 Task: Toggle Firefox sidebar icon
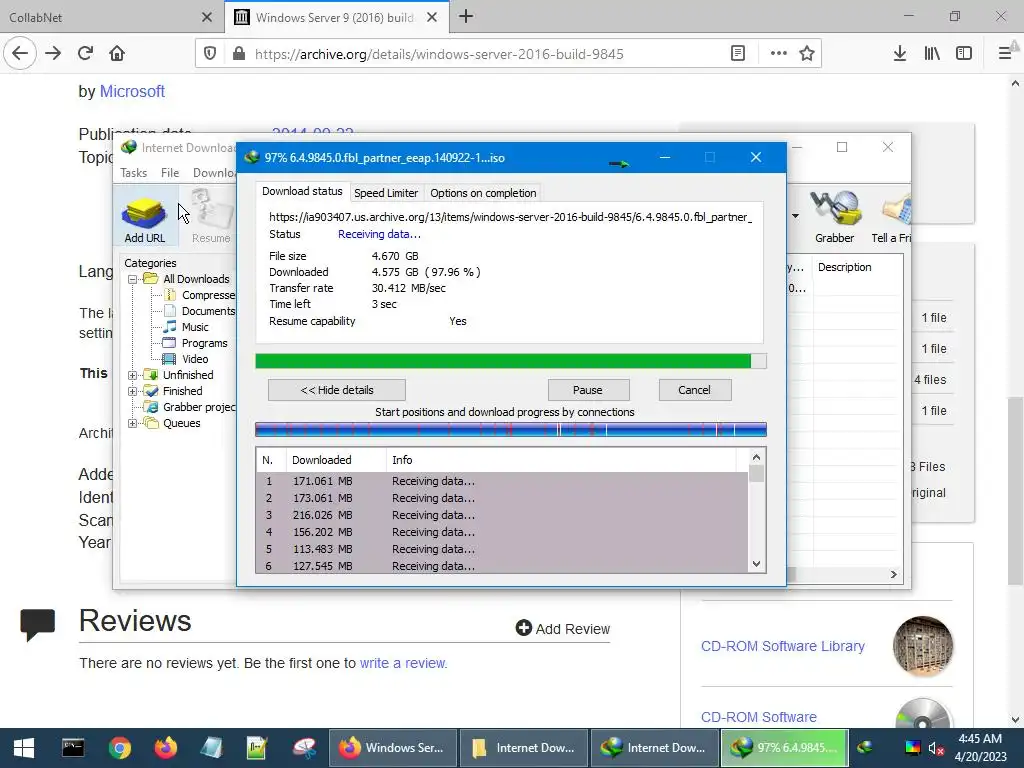click(964, 54)
